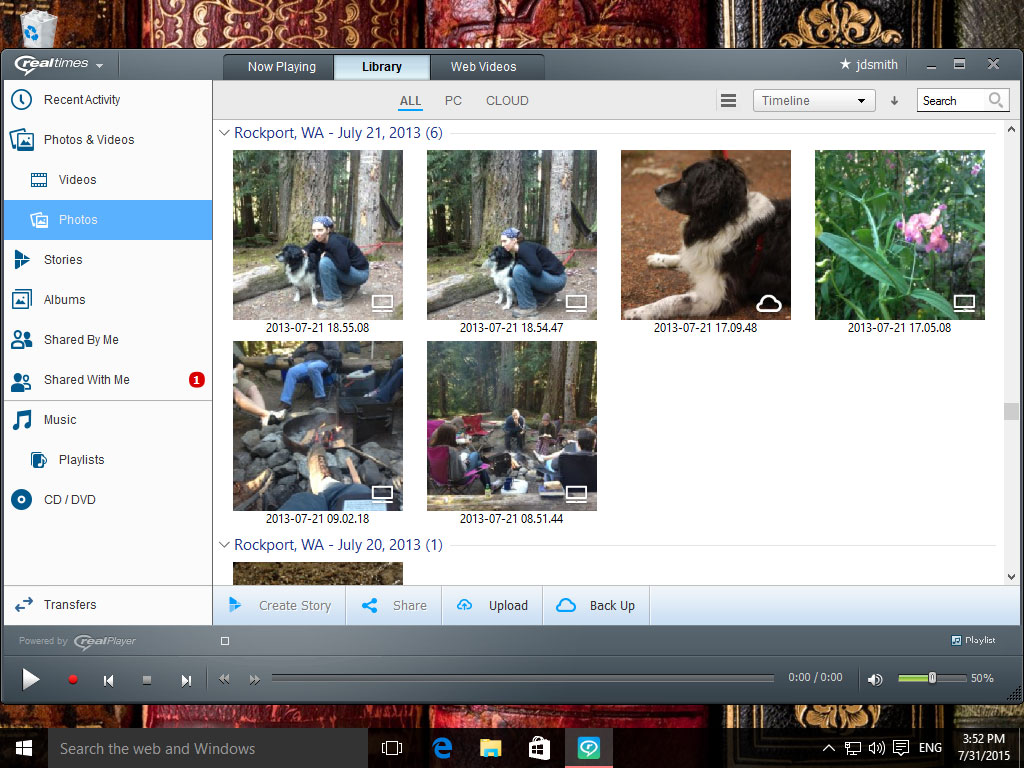
Task: Skip to next track button
Action: [x=186, y=680]
